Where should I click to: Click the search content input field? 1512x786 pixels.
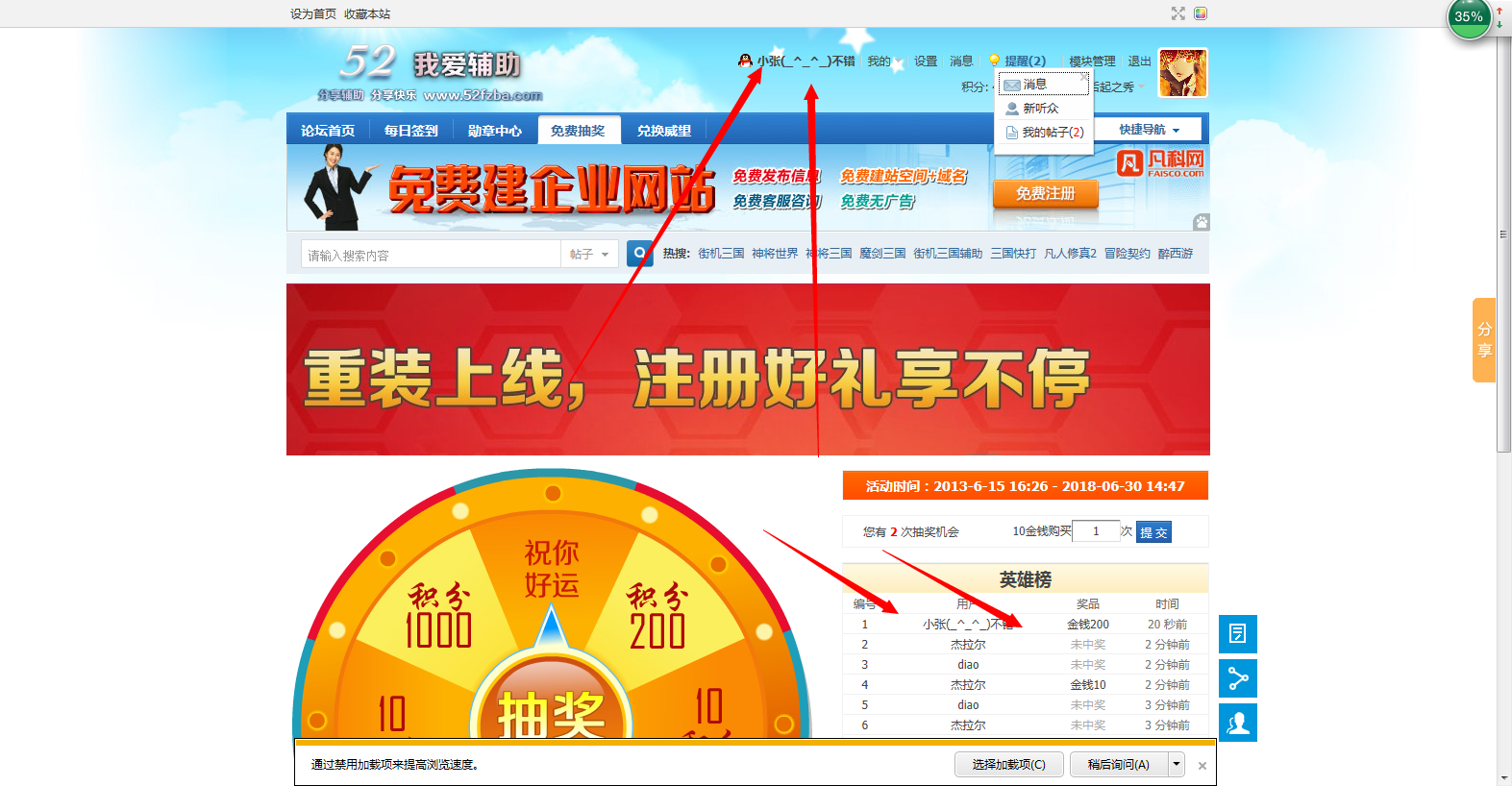click(x=431, y=255)
